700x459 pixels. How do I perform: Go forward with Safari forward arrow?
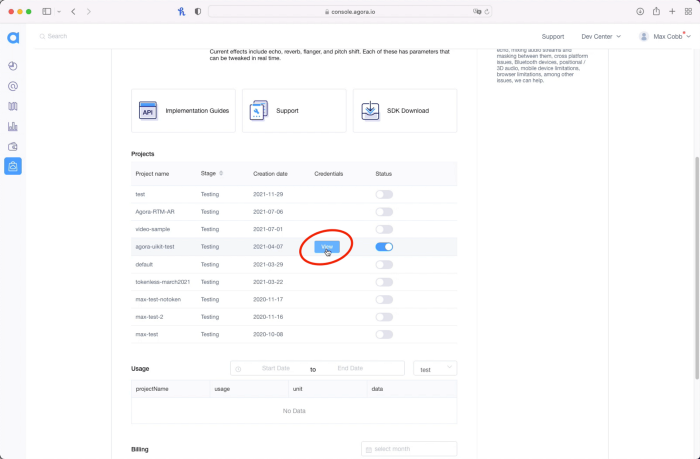click(x=88, y=12)
